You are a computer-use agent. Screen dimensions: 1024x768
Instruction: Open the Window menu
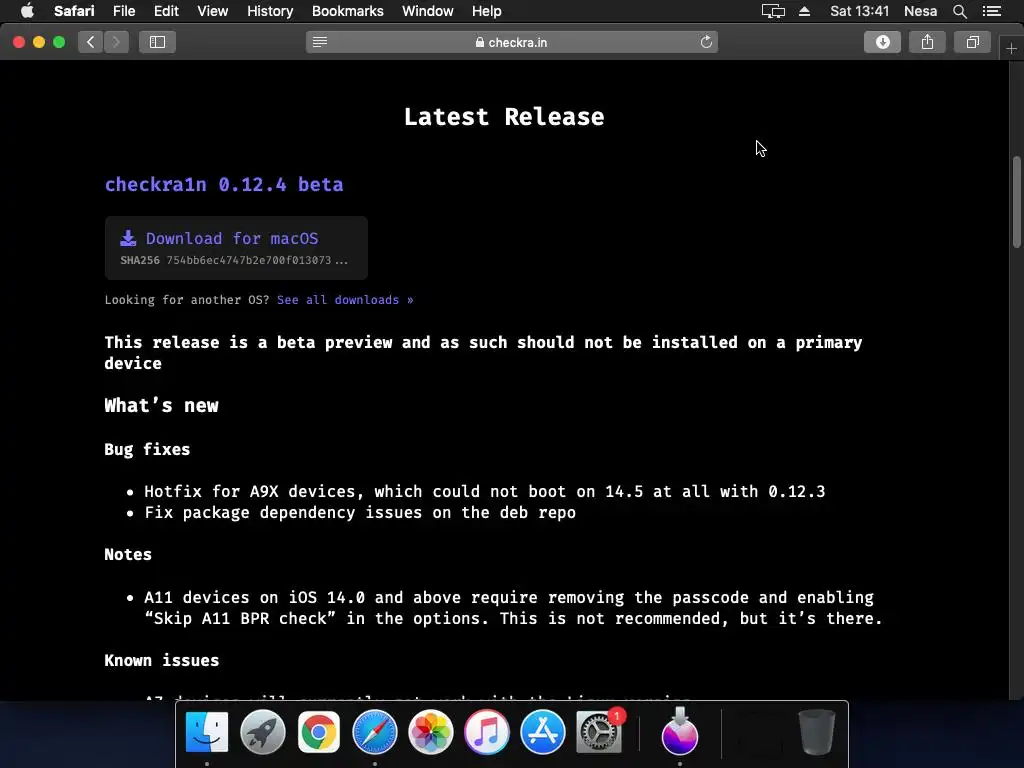pos(427,11)
